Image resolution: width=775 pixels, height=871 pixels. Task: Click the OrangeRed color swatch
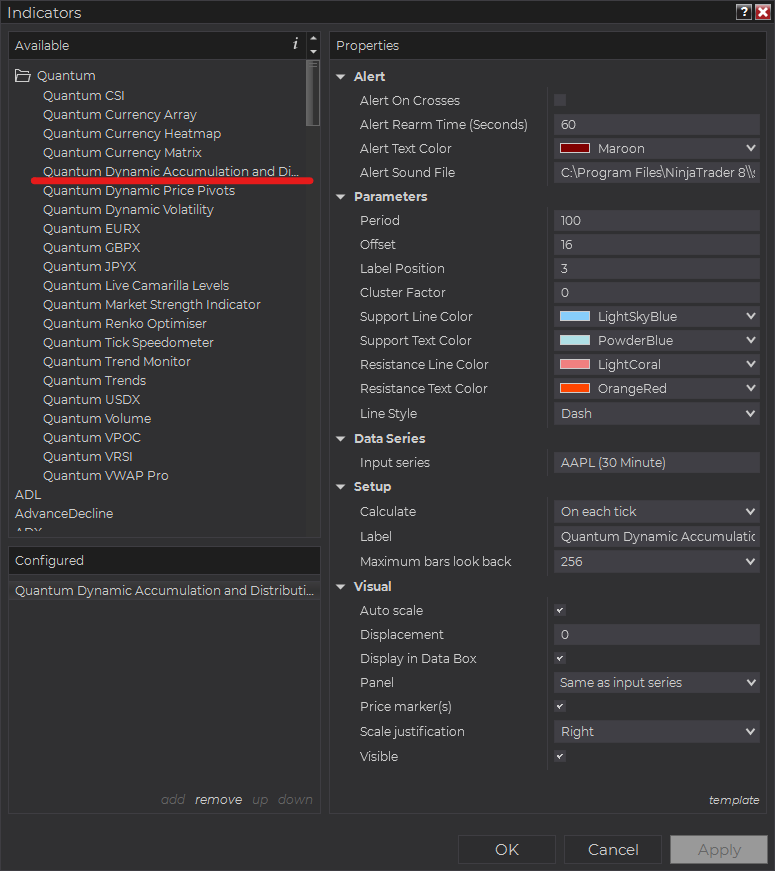pyautogui.click(x=575, y=388)
